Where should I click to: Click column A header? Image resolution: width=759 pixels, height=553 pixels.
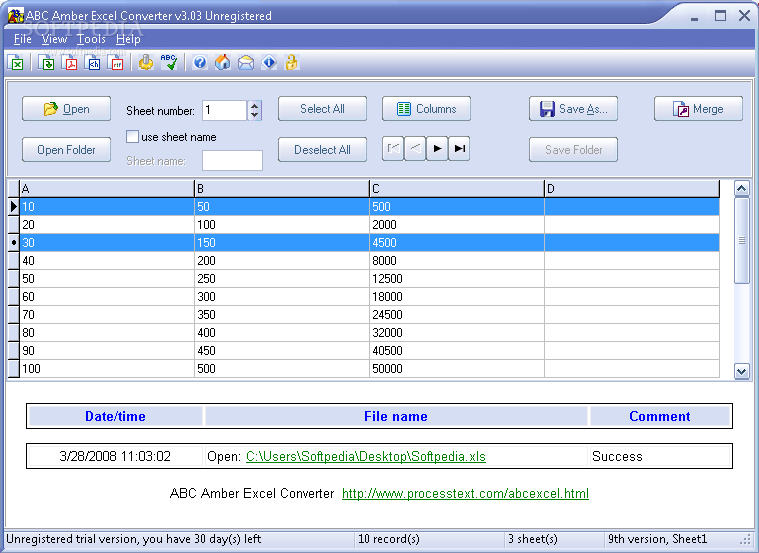coord(107,188)
